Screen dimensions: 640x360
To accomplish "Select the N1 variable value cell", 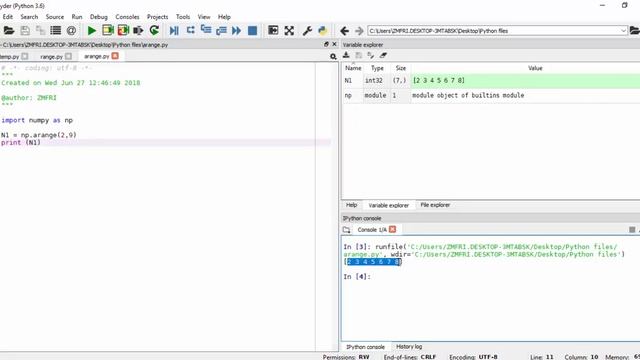I will click(525, 80).
